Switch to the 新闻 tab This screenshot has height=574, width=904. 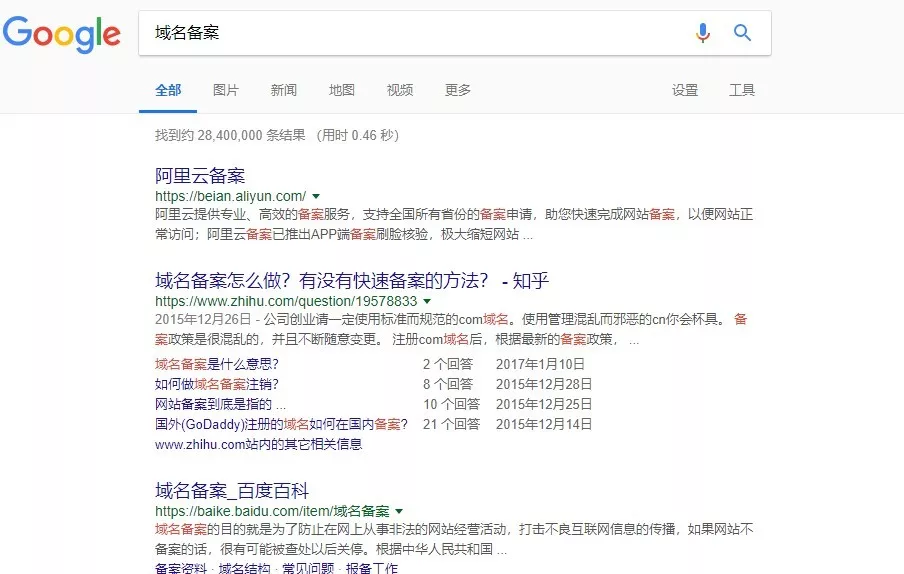[284, 90]
